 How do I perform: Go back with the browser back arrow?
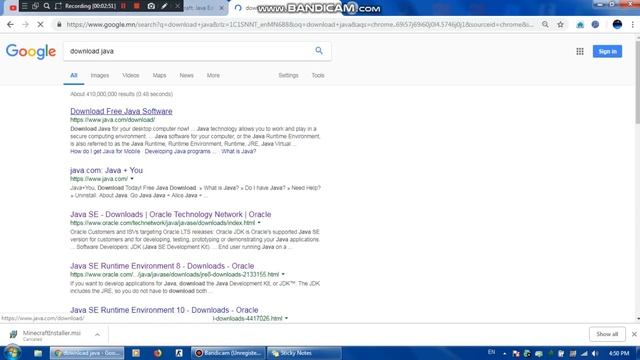[x=10, y=24]
